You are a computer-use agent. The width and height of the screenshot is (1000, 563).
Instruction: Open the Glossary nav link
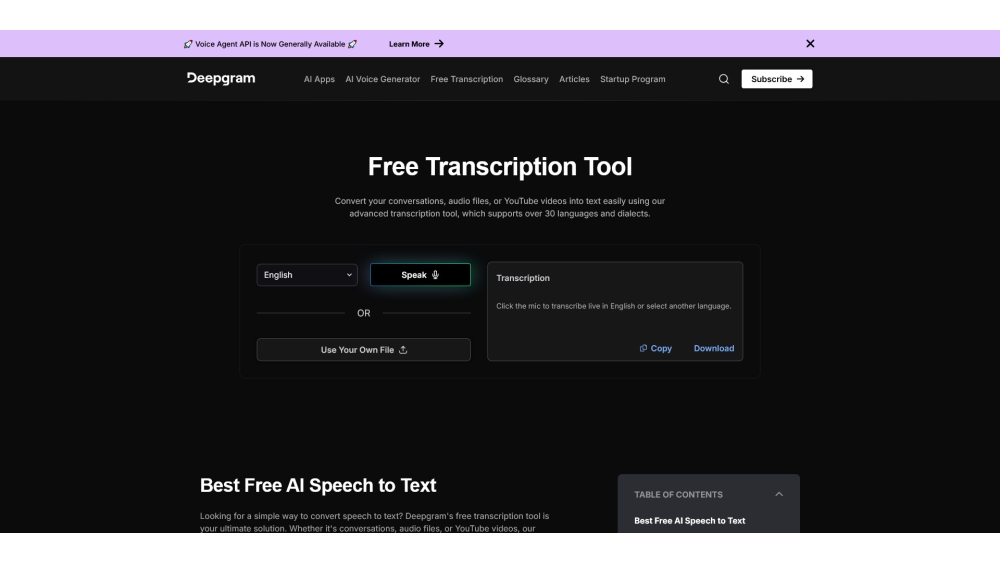531,79
